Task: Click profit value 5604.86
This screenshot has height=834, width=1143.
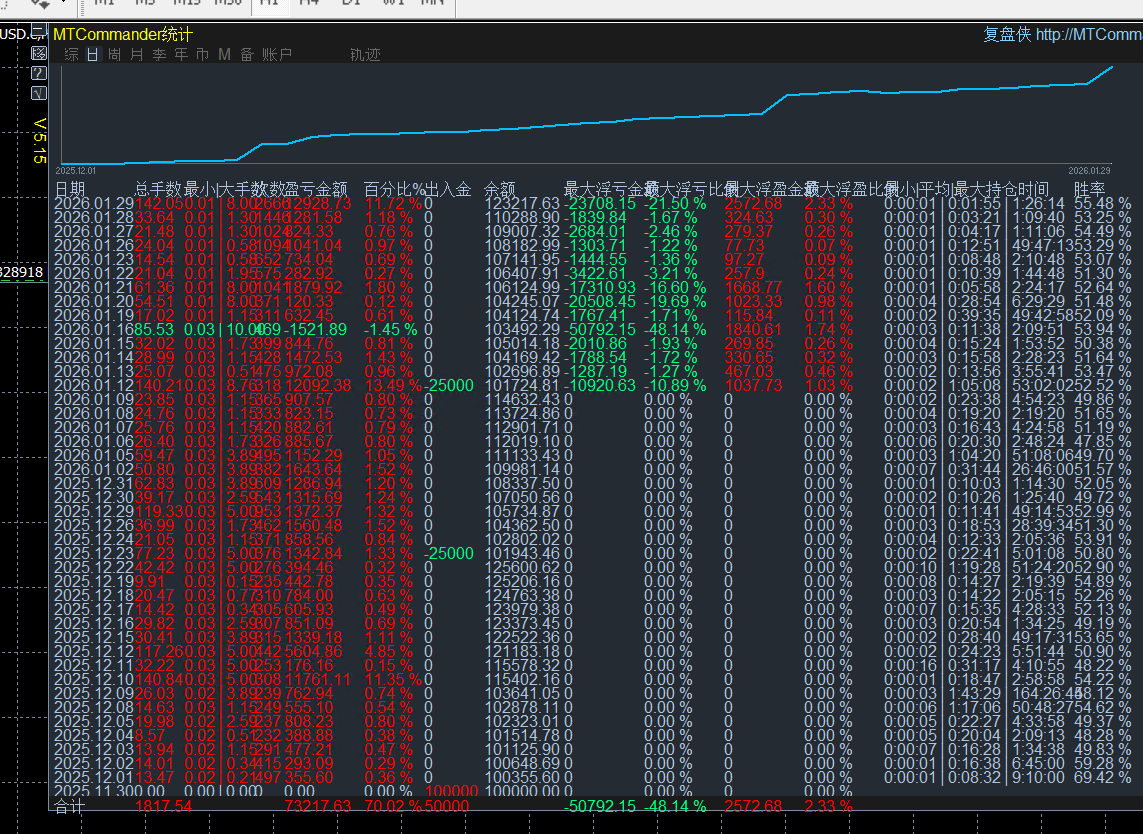Action: pyautogui.click(x=313, y=652)
